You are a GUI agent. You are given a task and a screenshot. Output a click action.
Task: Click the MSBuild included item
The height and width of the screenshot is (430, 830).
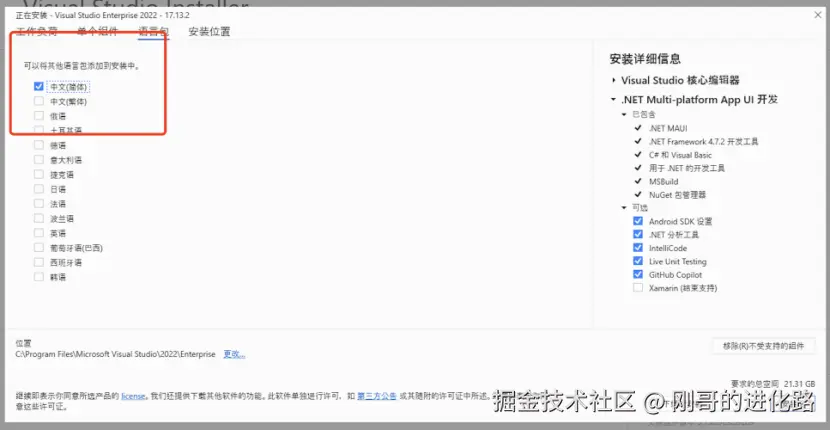pos(663,182)
